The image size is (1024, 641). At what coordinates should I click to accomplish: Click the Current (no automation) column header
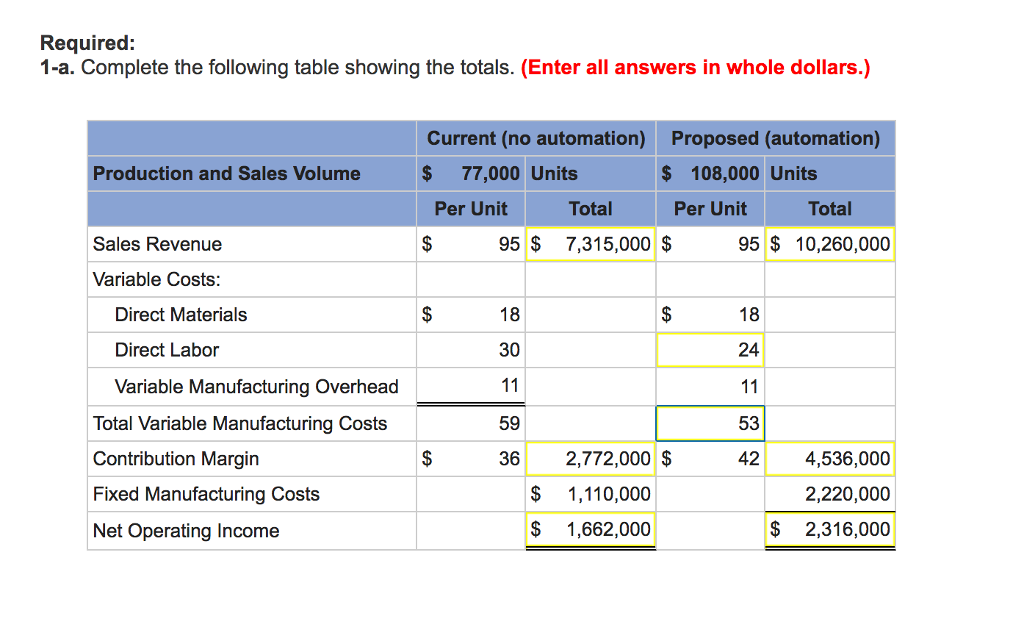click(537, 138)
